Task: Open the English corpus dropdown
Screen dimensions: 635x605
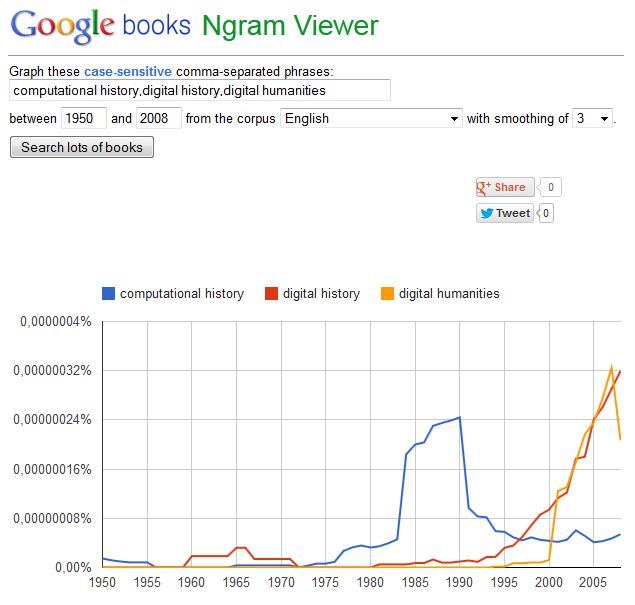Action: click(x=371, y=119)
